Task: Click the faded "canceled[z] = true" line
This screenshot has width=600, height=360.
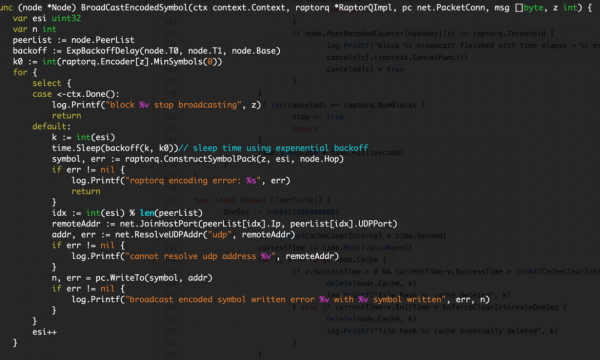Action: (365, 69)
